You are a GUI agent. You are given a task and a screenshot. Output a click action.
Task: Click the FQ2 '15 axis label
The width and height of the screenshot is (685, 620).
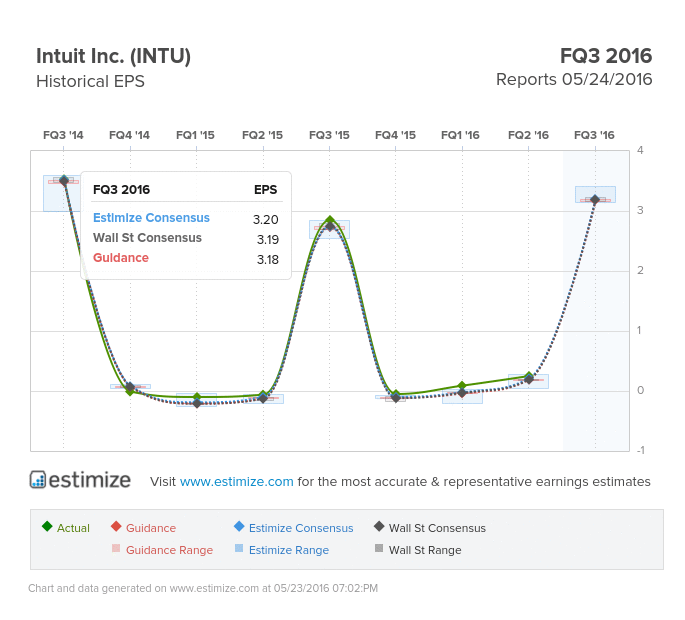(x=263, y=135)
